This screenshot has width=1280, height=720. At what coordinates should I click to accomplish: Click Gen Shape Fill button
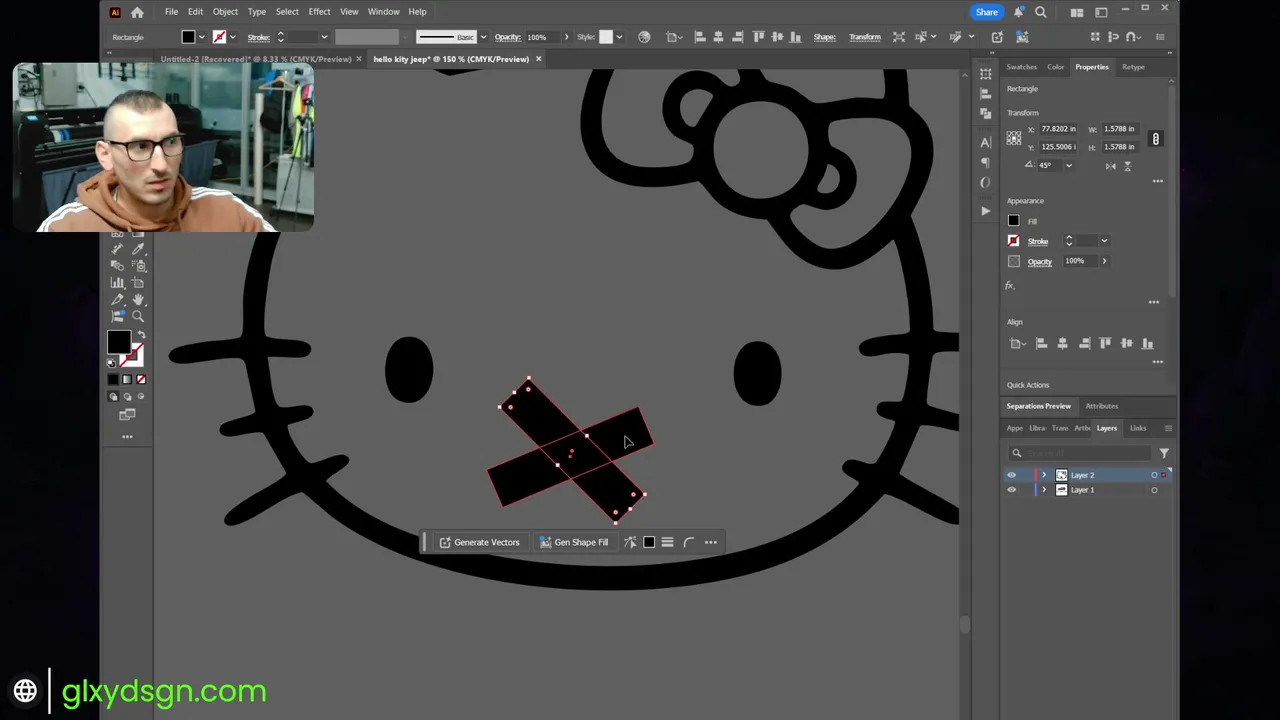574,542
